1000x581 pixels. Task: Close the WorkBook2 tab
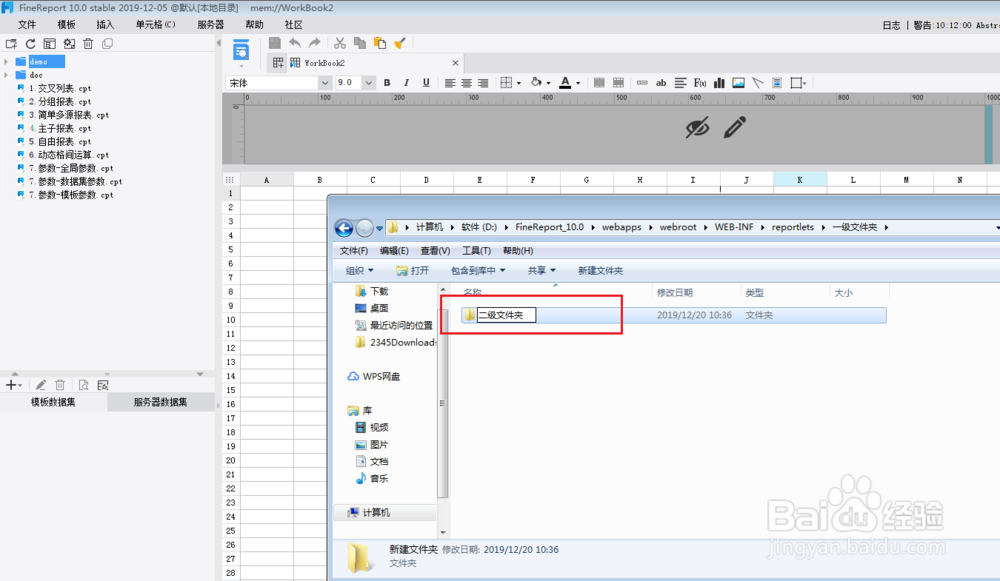click(x=455, y=63)
